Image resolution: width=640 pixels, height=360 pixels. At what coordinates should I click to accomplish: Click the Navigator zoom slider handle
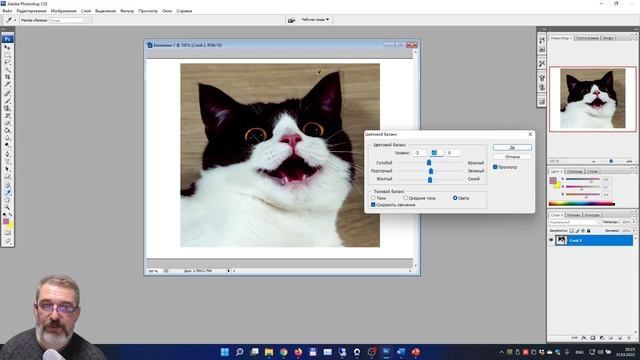pyautogui.click(x=611, y=161)
